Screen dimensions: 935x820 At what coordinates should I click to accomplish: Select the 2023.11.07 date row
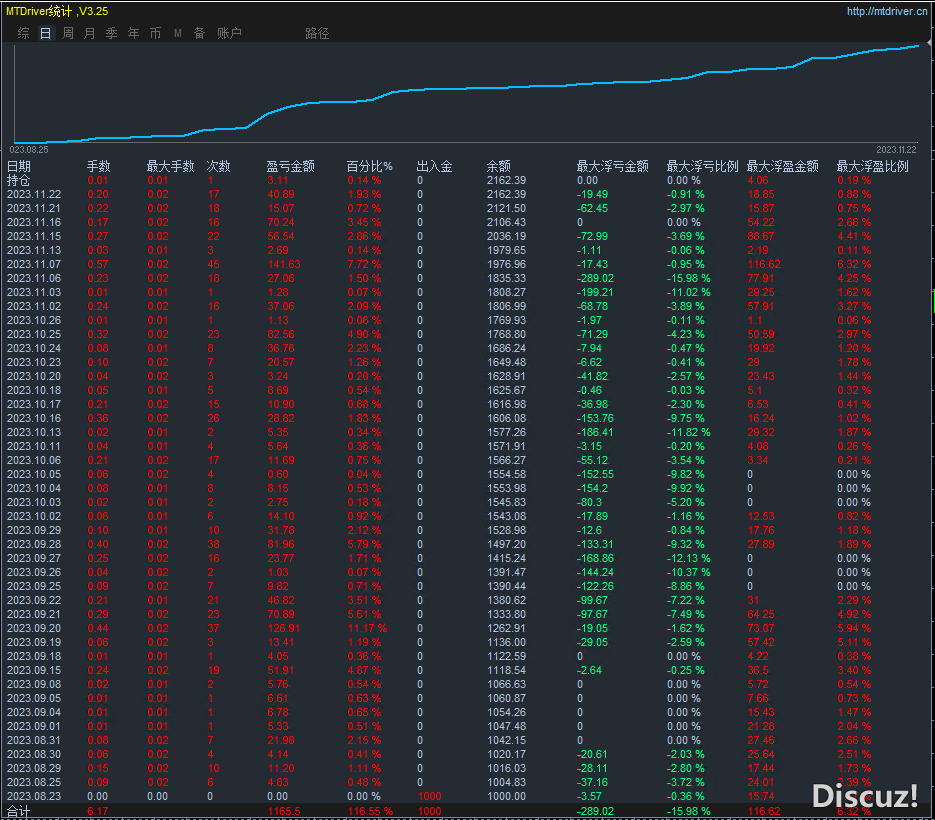(34, 264)
